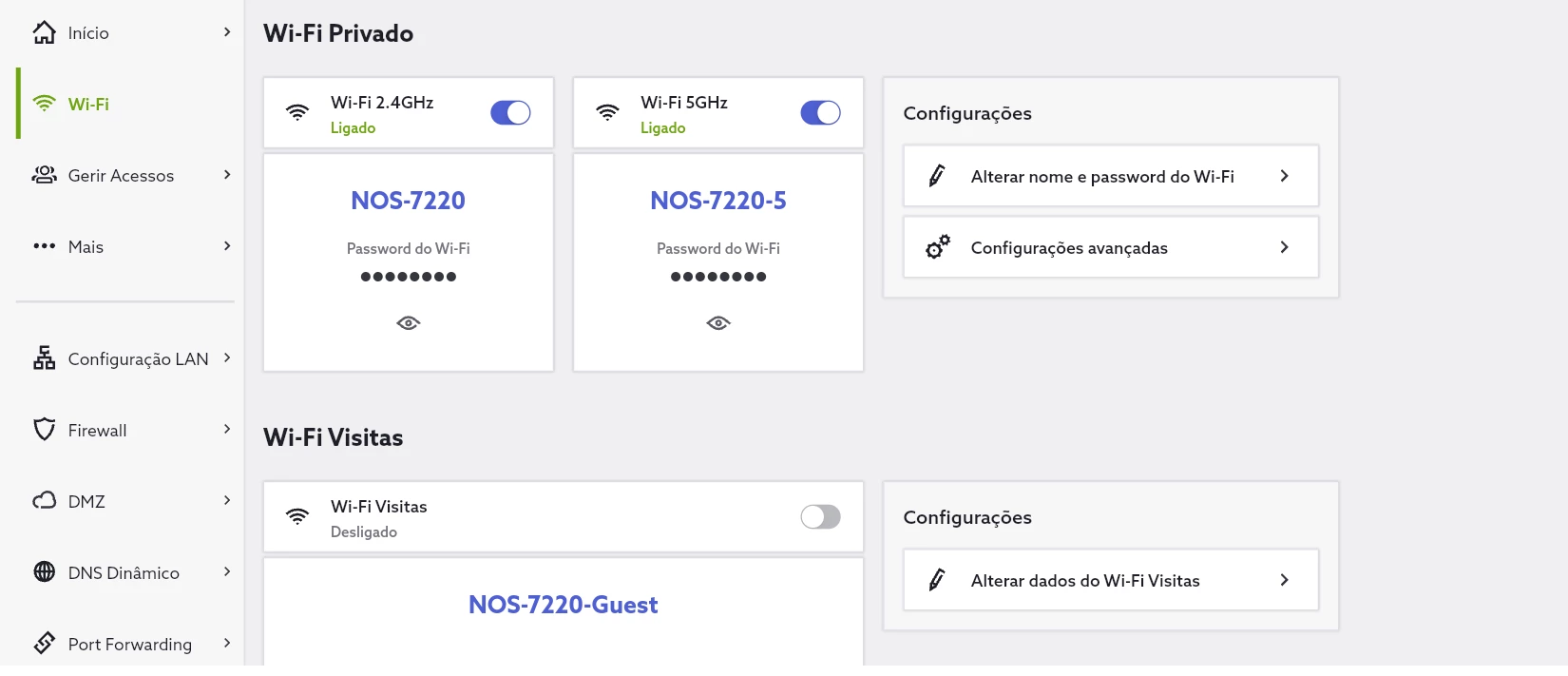
Task: Reveal the NOS-7220-5 password
Action: (718, 323)
